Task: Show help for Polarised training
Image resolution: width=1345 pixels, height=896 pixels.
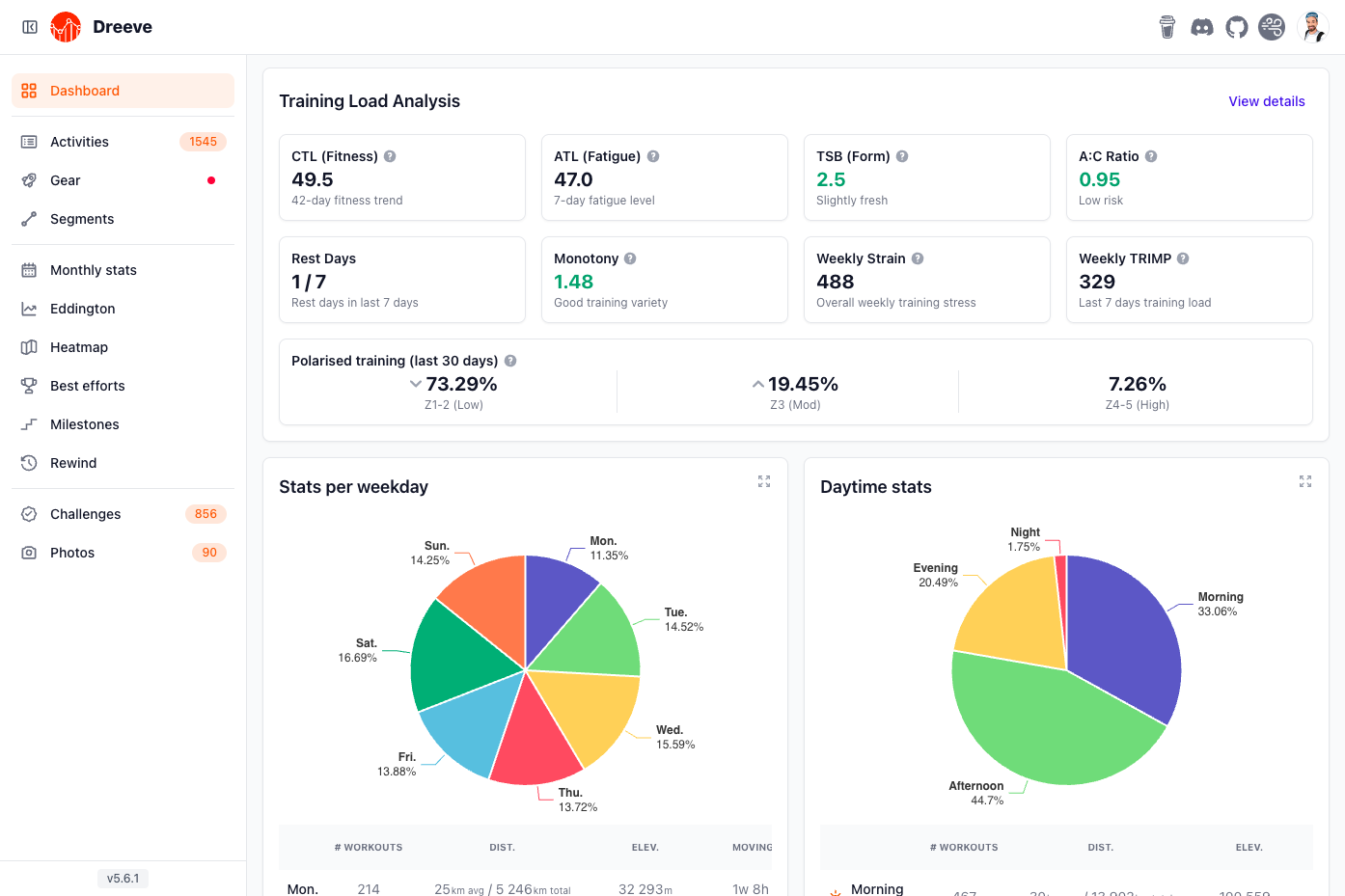Action: click(510, 361)
